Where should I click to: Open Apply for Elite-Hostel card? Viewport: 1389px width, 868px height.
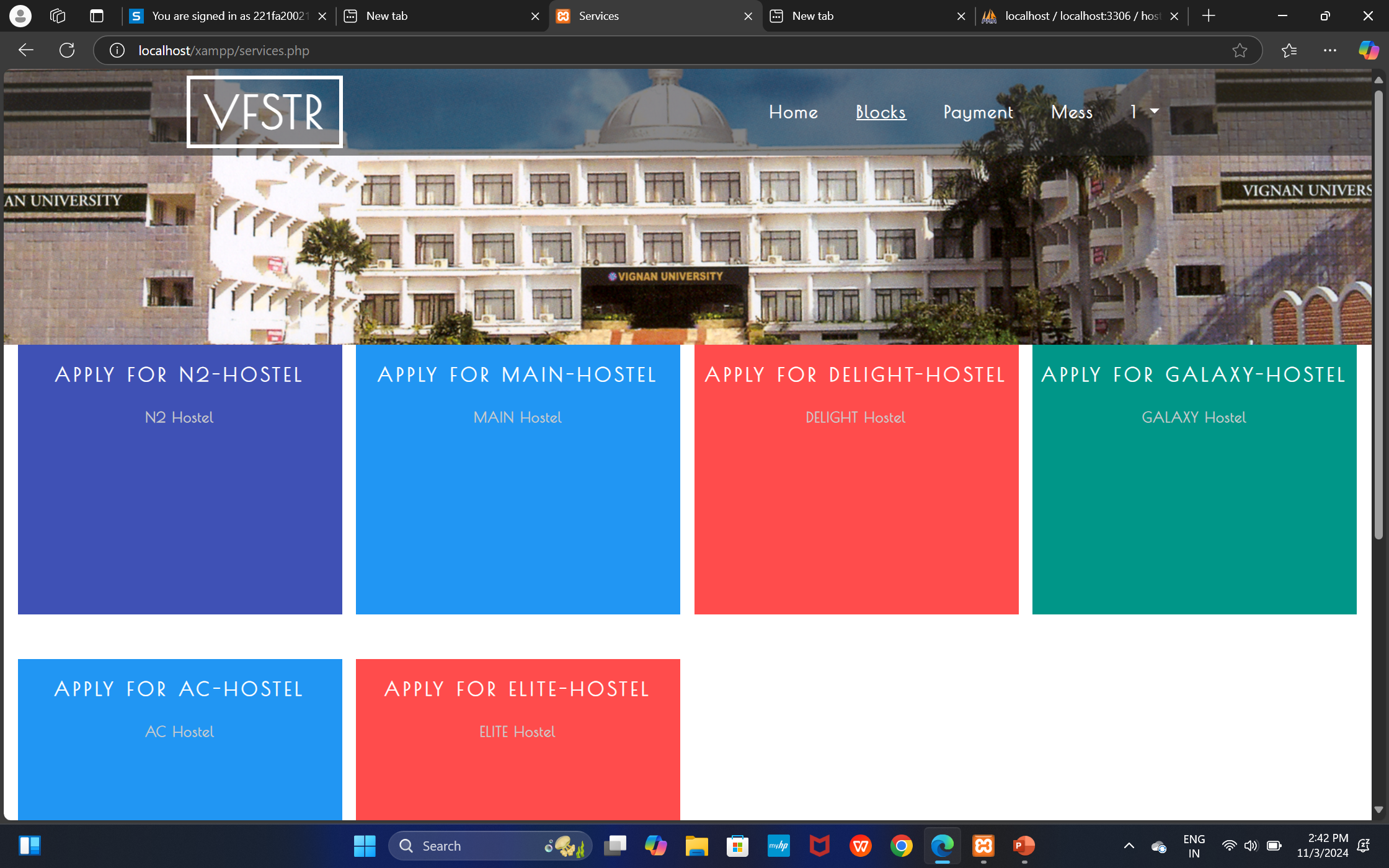coord(518,739)
